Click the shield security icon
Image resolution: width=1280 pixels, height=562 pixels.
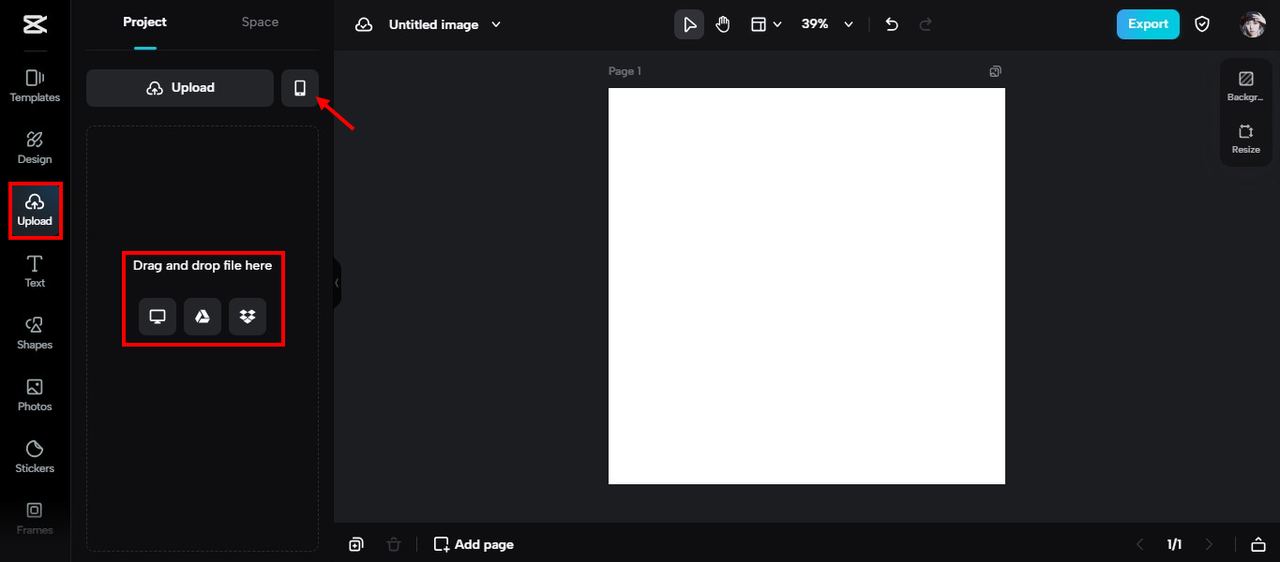[x=1203, y=24]
